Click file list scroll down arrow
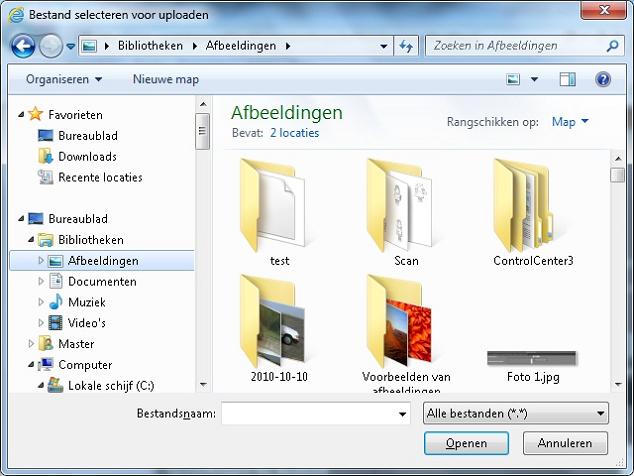 618,385
